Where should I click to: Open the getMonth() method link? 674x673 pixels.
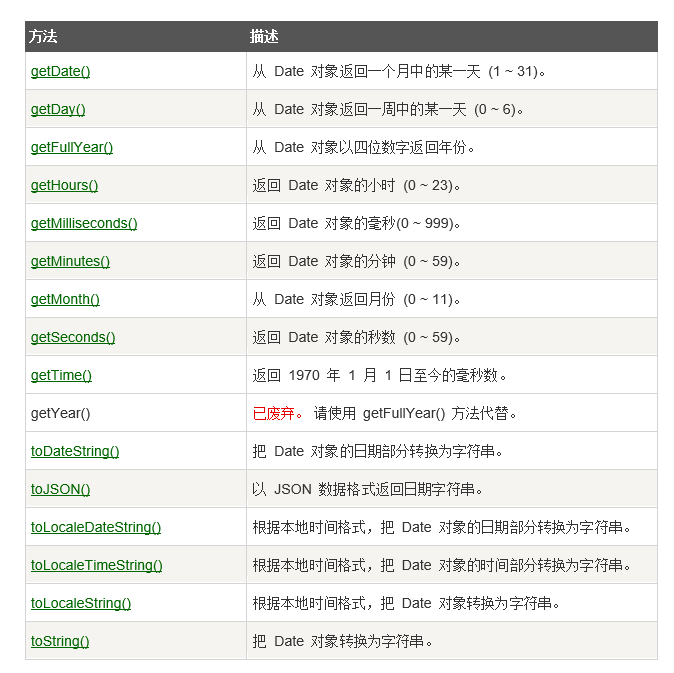65,299
